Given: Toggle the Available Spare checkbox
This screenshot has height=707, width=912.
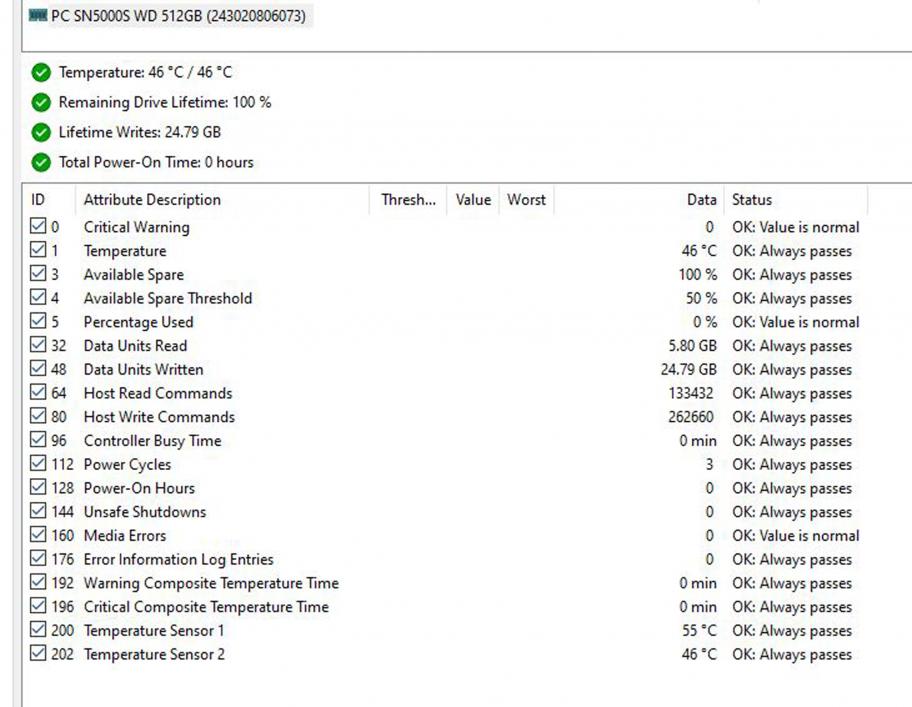Looking at the screenshot, I should tap(38, 275).
